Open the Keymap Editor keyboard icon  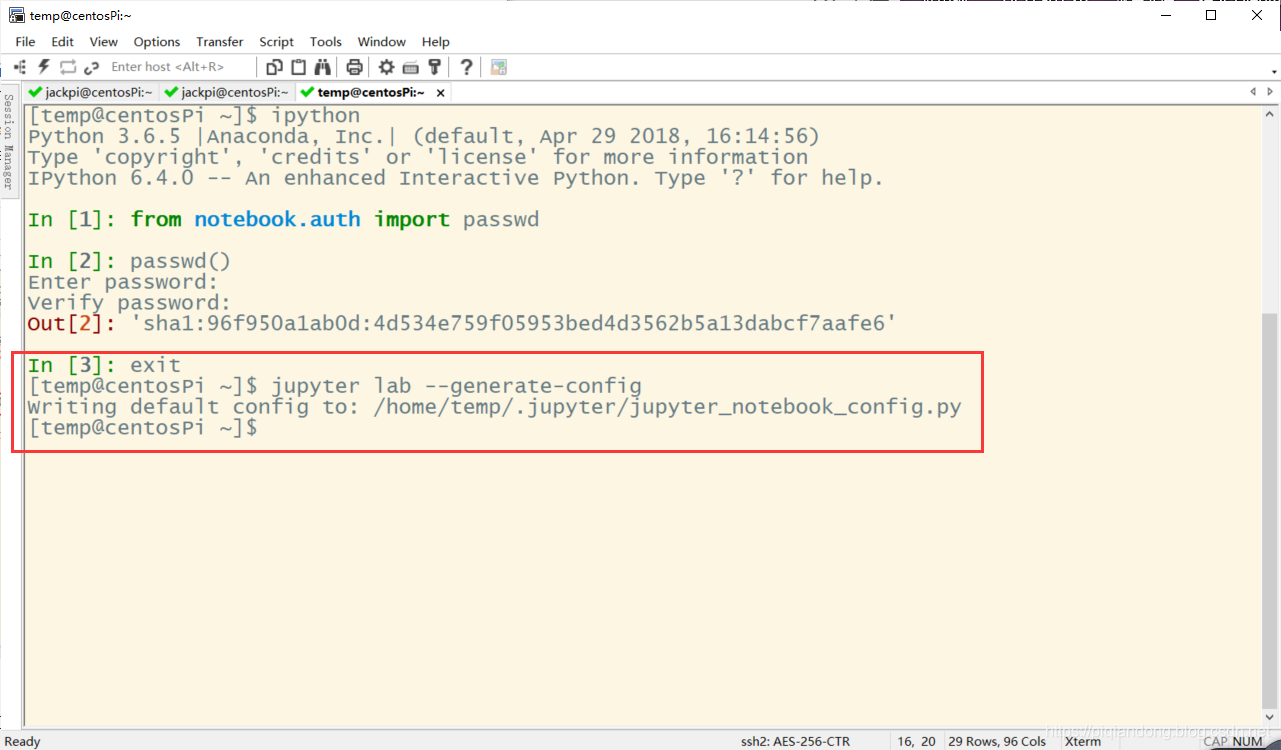(410, 67)
